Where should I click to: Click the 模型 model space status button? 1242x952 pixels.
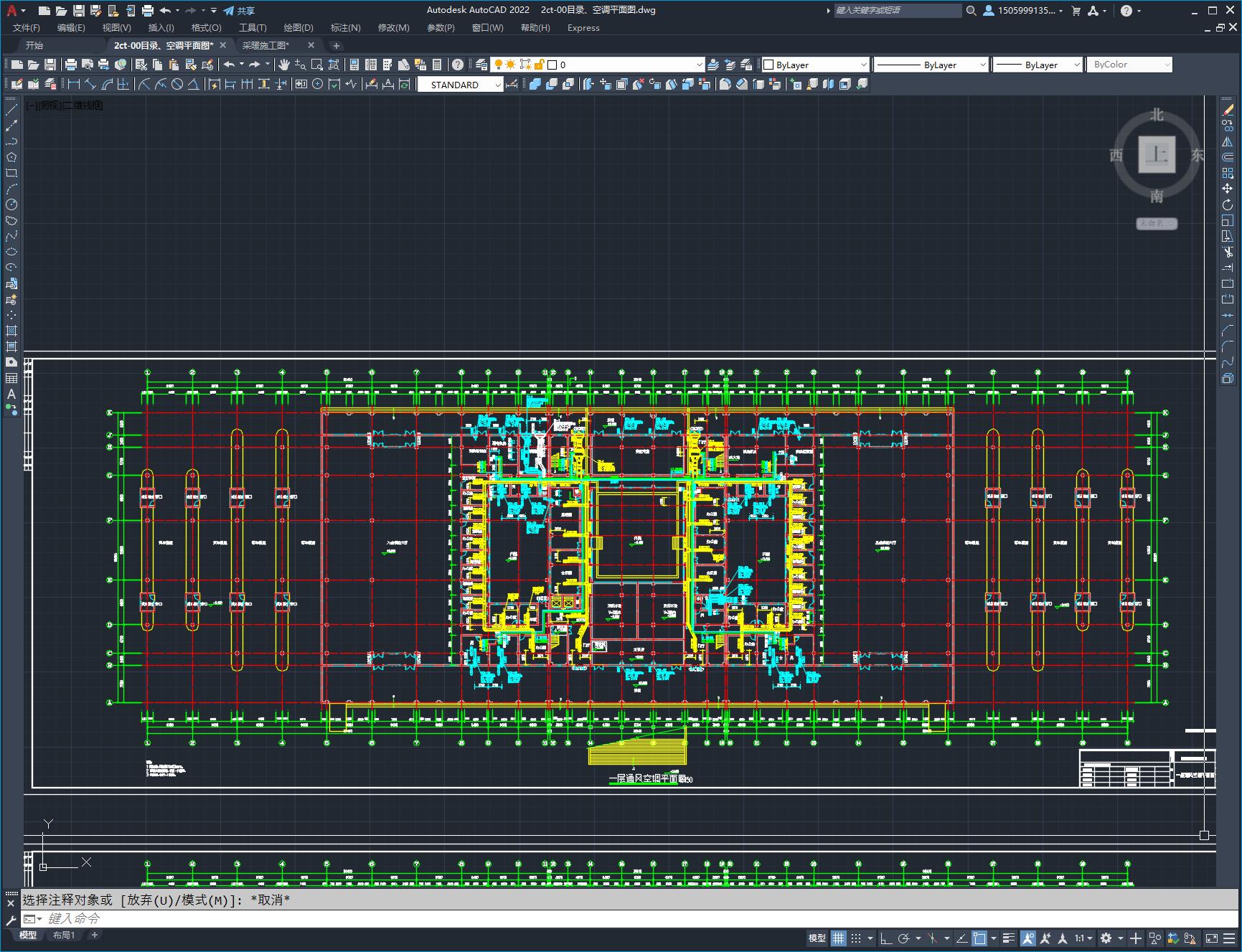pyautogui.click(x=817, y=938)
